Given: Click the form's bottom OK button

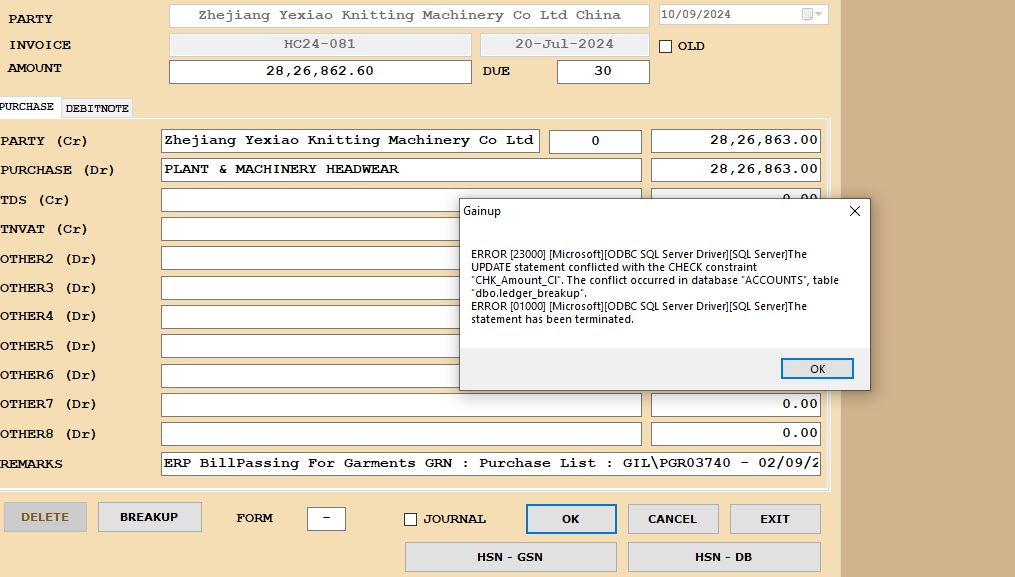Looking at the screenshot, I should pyautogui.click(x=570, y=519).
